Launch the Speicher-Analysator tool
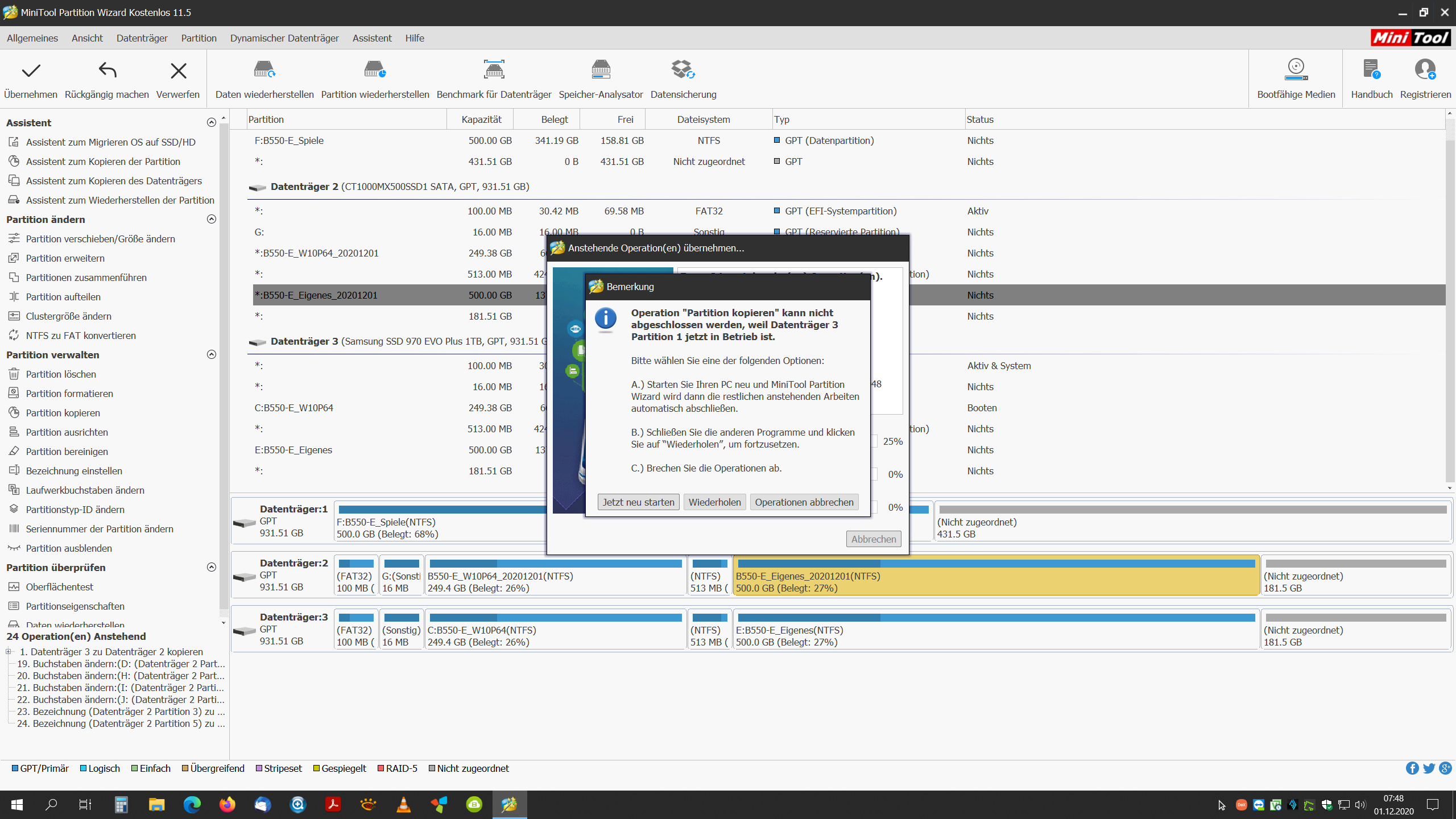 tap(601, 70)
